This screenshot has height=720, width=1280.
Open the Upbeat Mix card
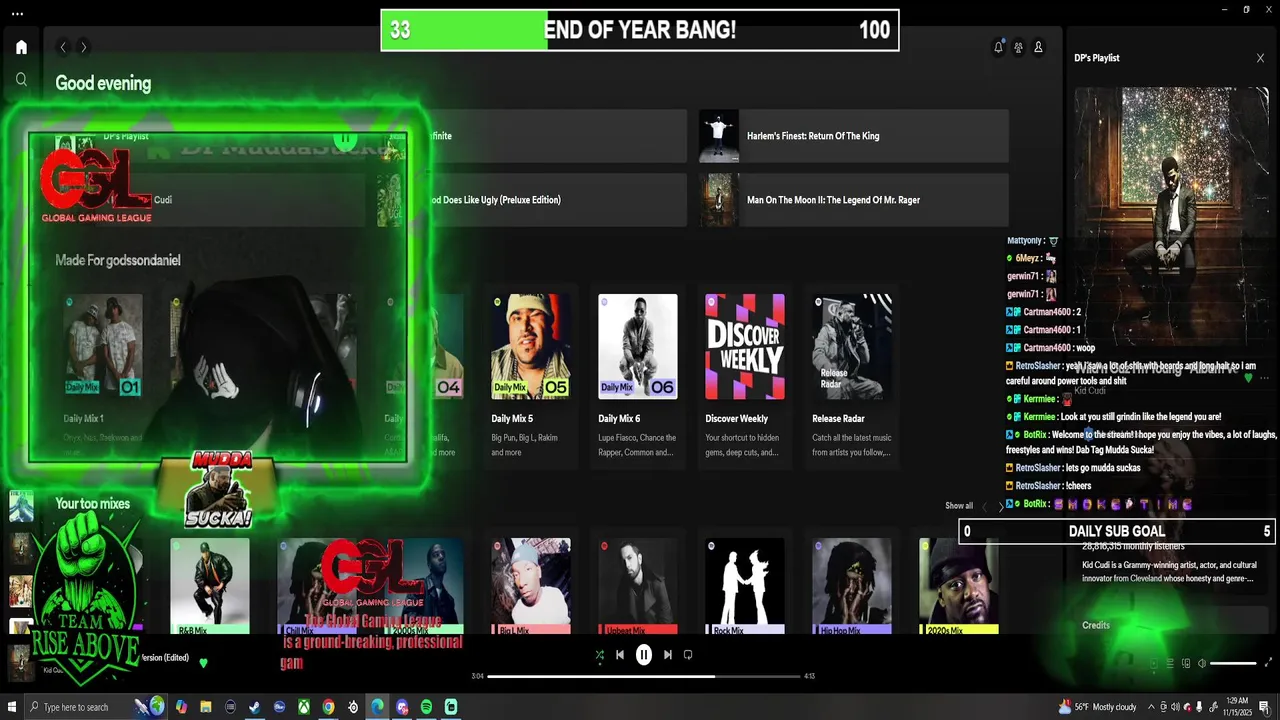638,586
